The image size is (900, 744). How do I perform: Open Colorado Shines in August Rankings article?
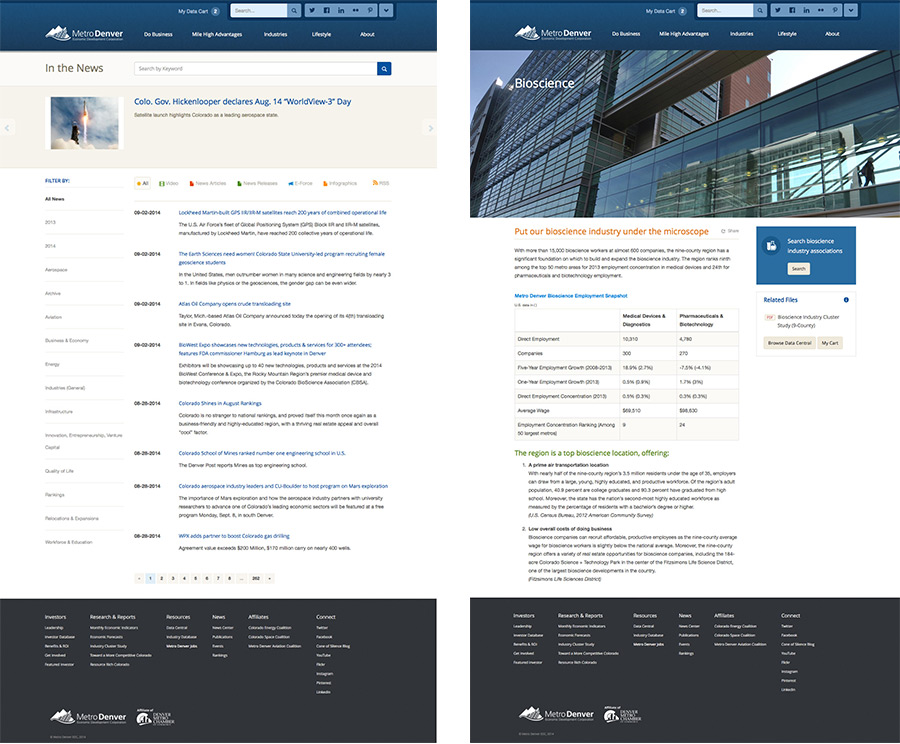coord(220,403)
